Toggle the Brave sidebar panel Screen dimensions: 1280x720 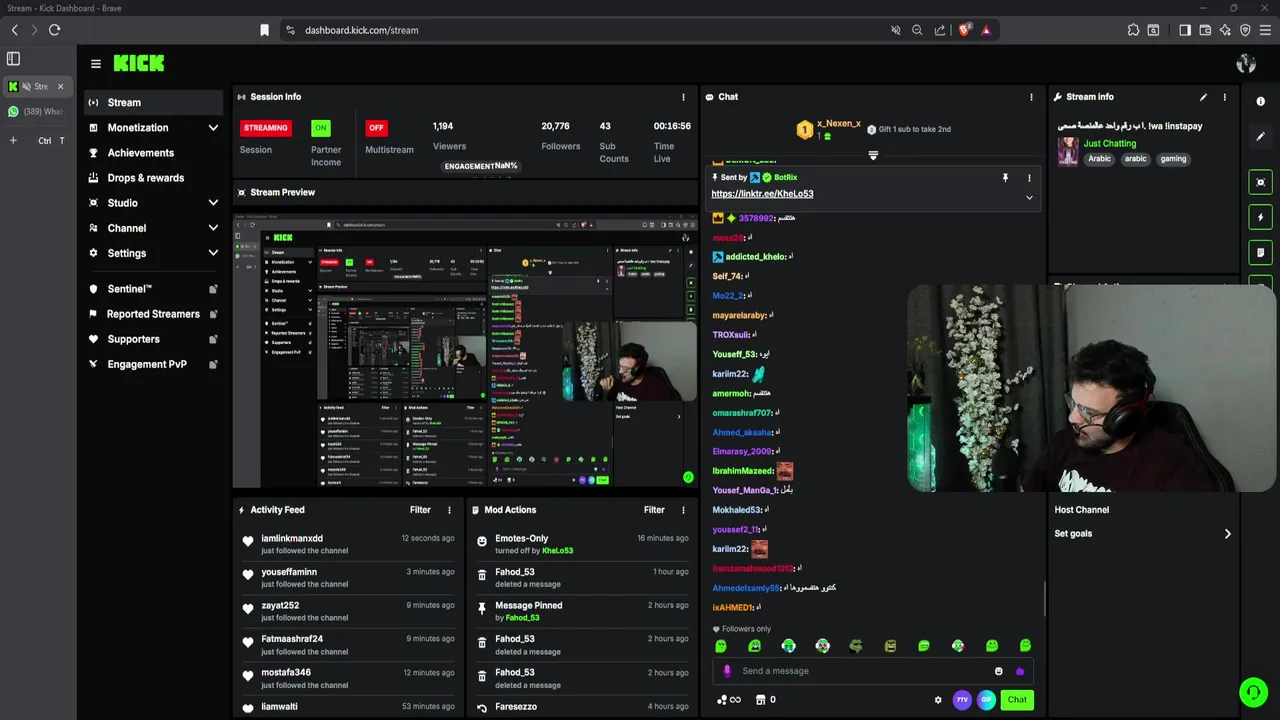(x=1185, y=30)
